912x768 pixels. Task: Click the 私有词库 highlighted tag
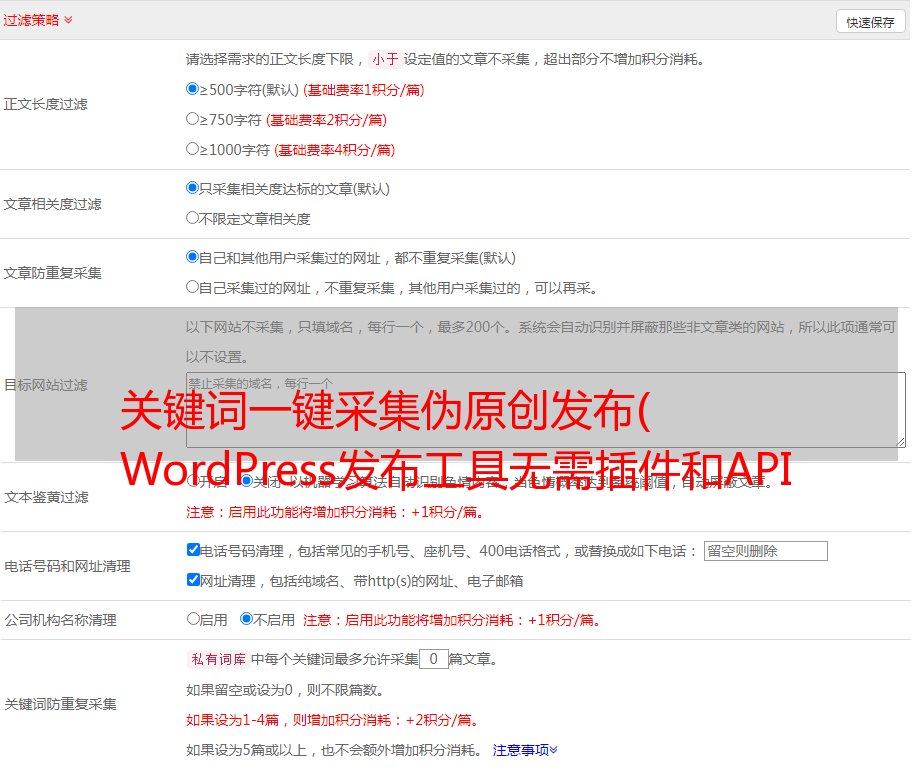coord(219,659)
